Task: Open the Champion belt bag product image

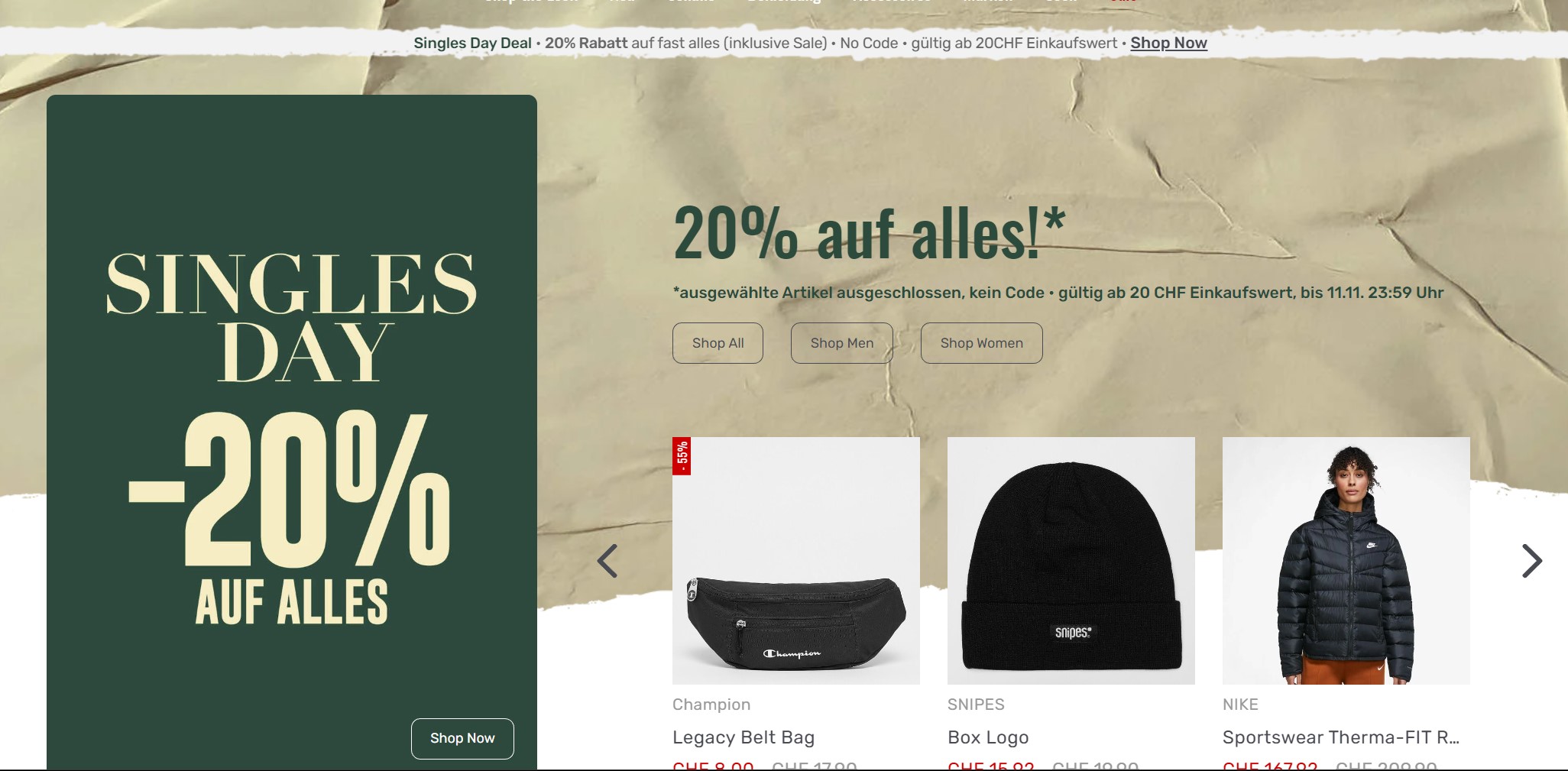Action: pyautogui.click(x=796, y=561)
